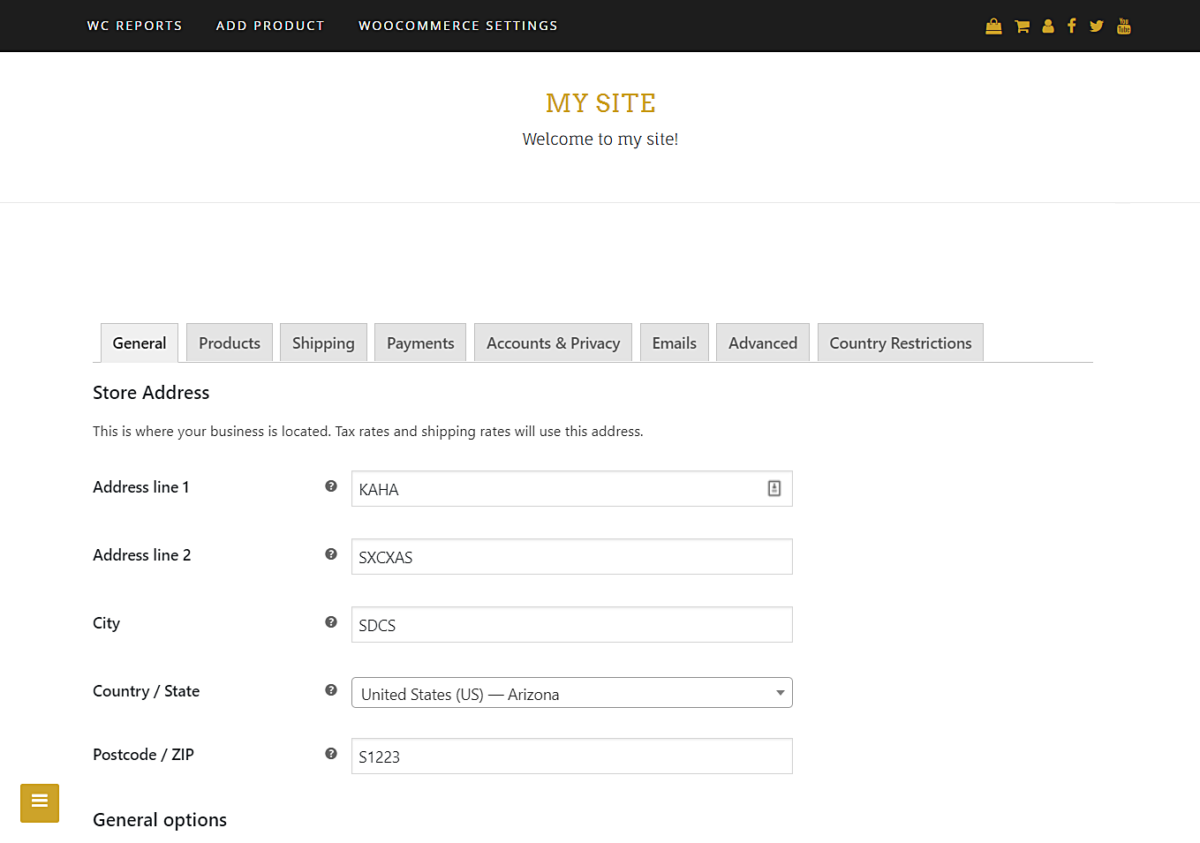The height and width of the screenshot is (843, 1200).
Task: Open the Country / State dropdown
Action: (571, 692)
